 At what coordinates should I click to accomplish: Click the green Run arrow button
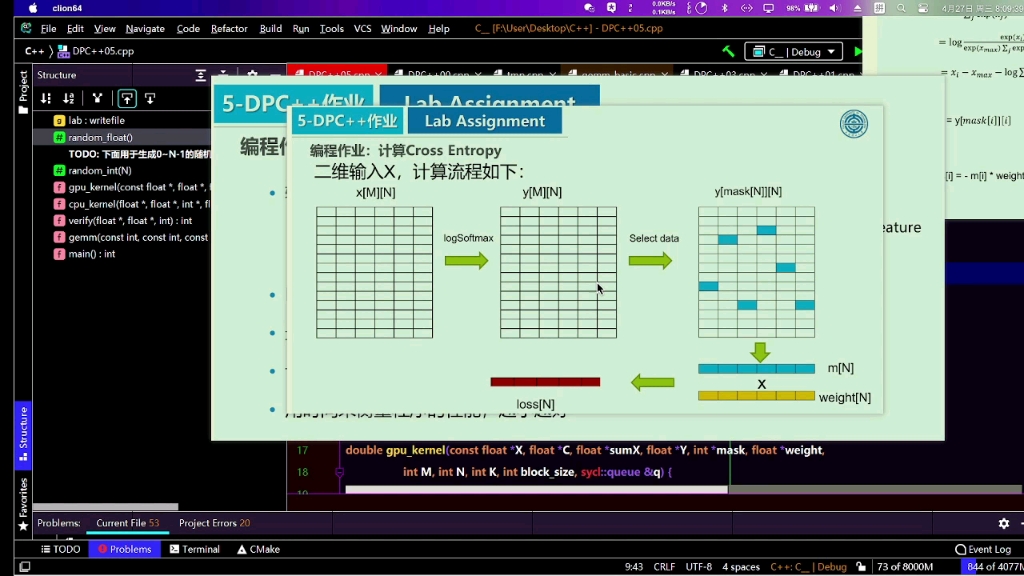point(857,51)
